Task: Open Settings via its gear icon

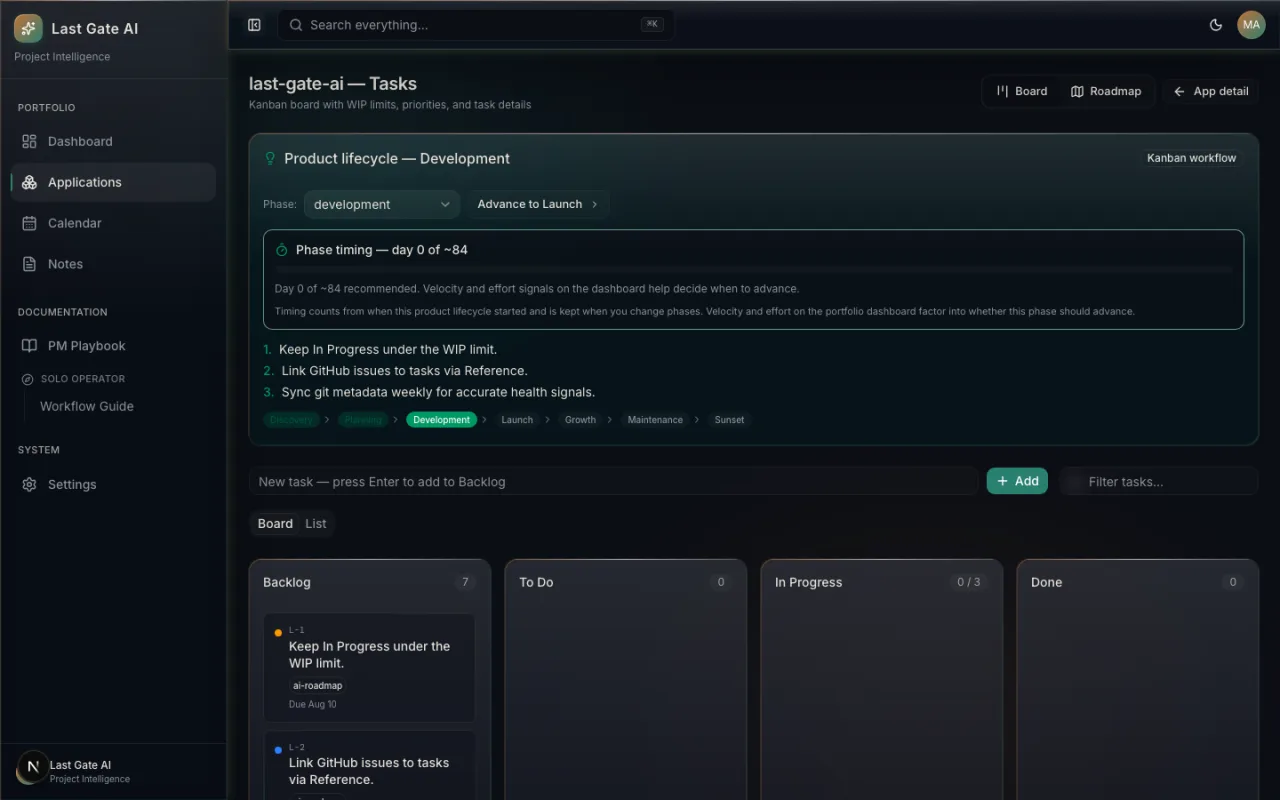Action: point(29,485)
